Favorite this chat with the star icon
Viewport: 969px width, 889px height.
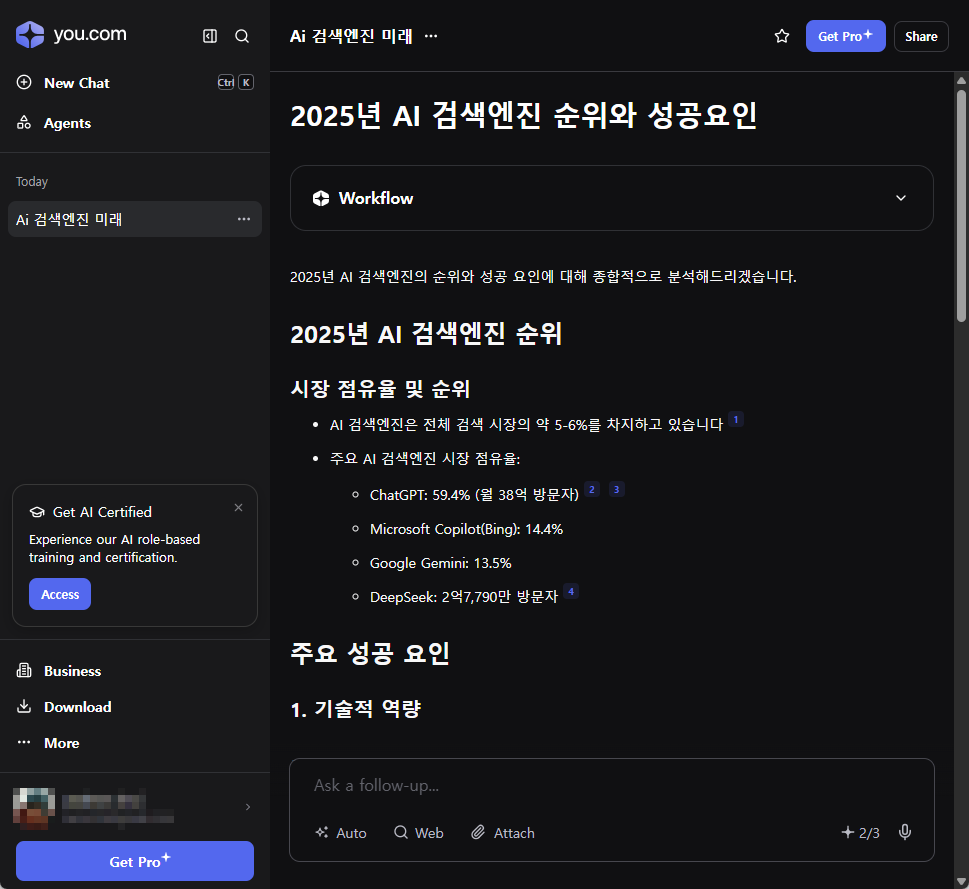(782, 36)
